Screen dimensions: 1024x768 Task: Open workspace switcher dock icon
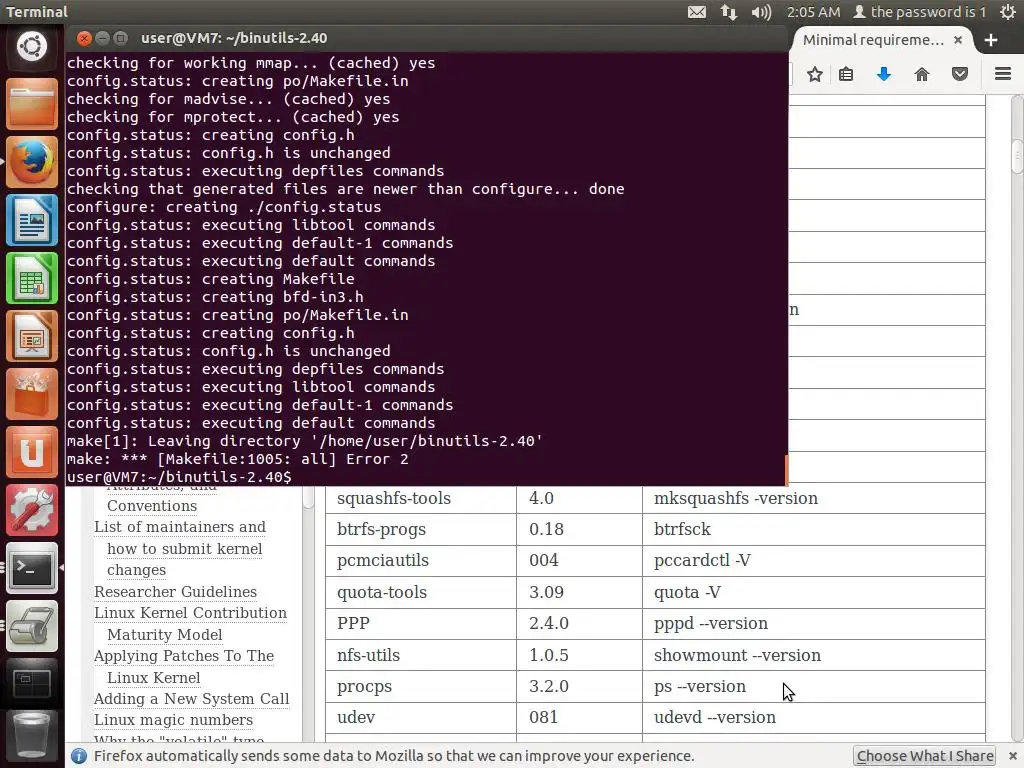tap(31, 684)
